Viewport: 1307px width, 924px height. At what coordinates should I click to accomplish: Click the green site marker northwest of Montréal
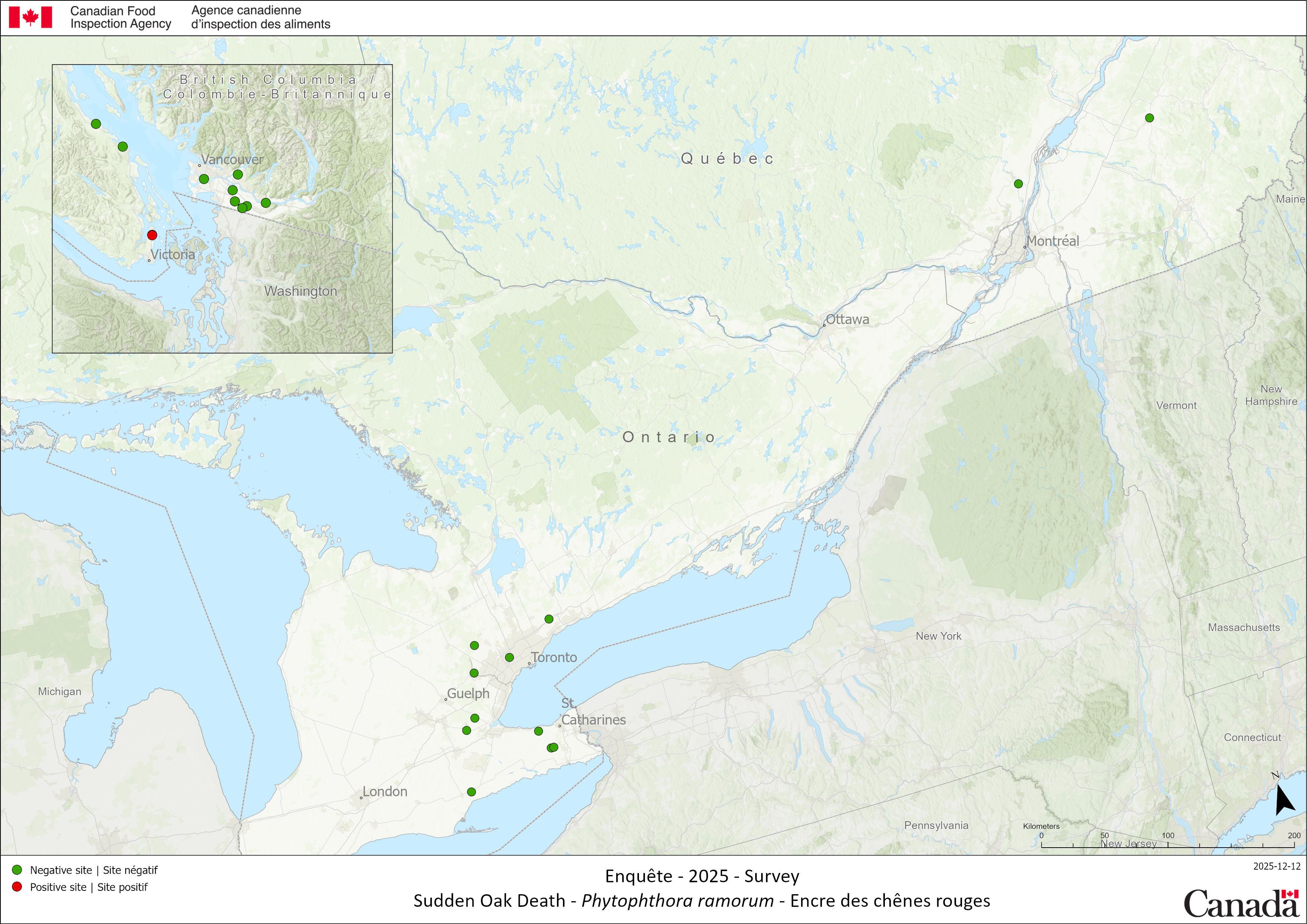pos(1018,184)
